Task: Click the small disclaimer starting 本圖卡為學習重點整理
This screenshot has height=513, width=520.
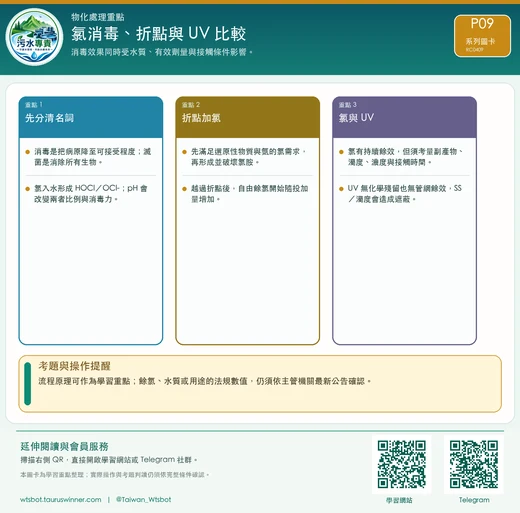Action: pyautogui.click(x=114, y=475)
